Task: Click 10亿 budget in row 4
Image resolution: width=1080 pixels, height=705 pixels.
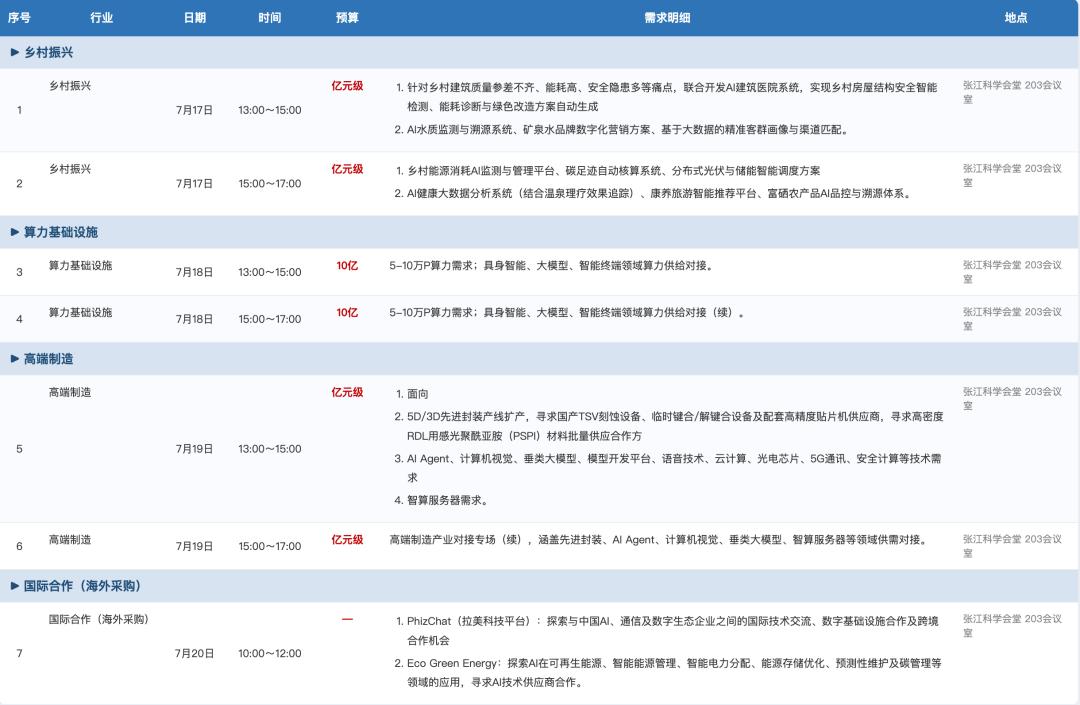Action: coord(347,313)
